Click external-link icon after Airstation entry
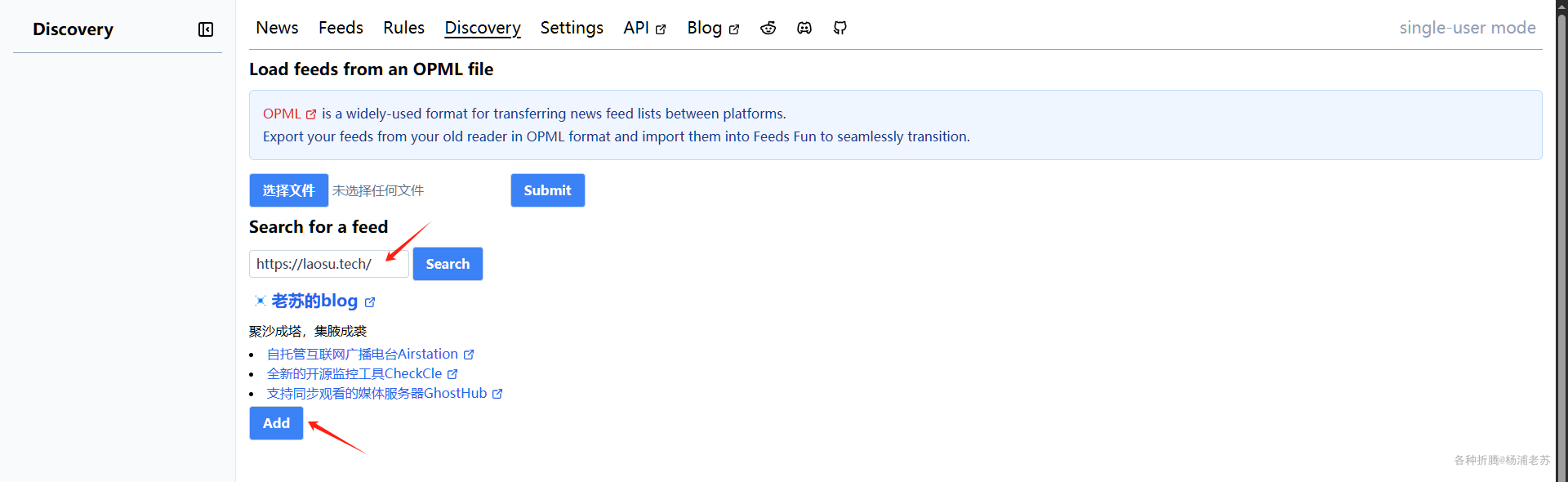1568x482 pixels. coord(469,355)
